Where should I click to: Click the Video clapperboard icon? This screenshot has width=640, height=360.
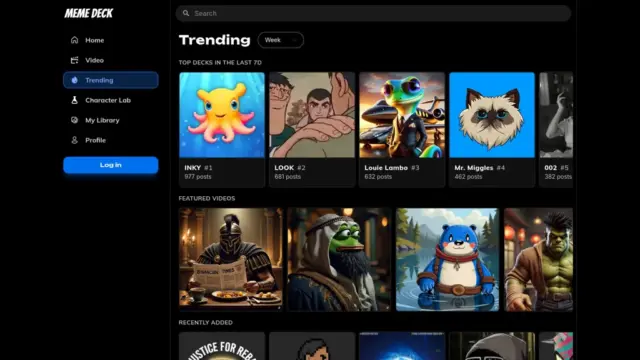(74, 60)
